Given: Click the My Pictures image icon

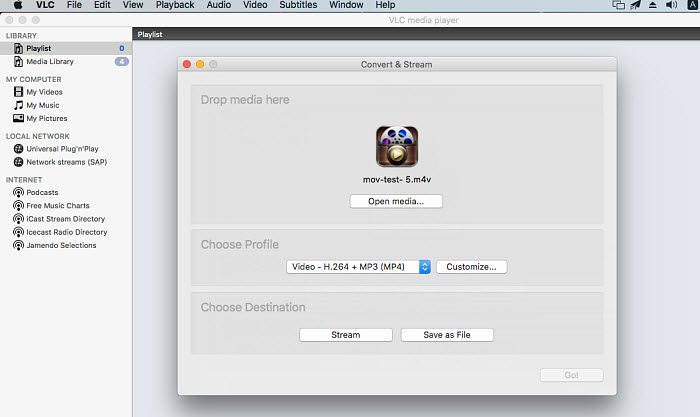Looking at the screenshot, I should tap(18, 118).
